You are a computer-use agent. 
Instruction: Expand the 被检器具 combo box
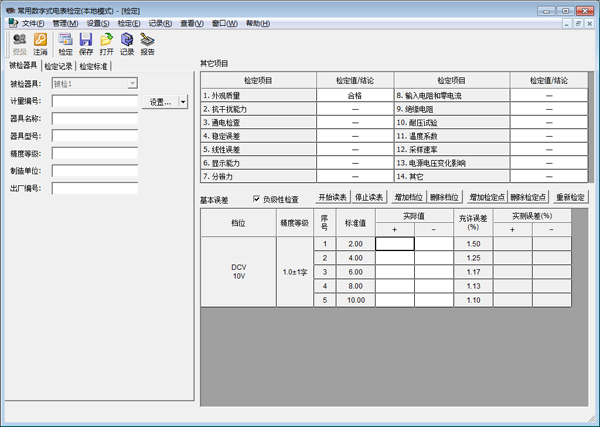pos(132,84)
